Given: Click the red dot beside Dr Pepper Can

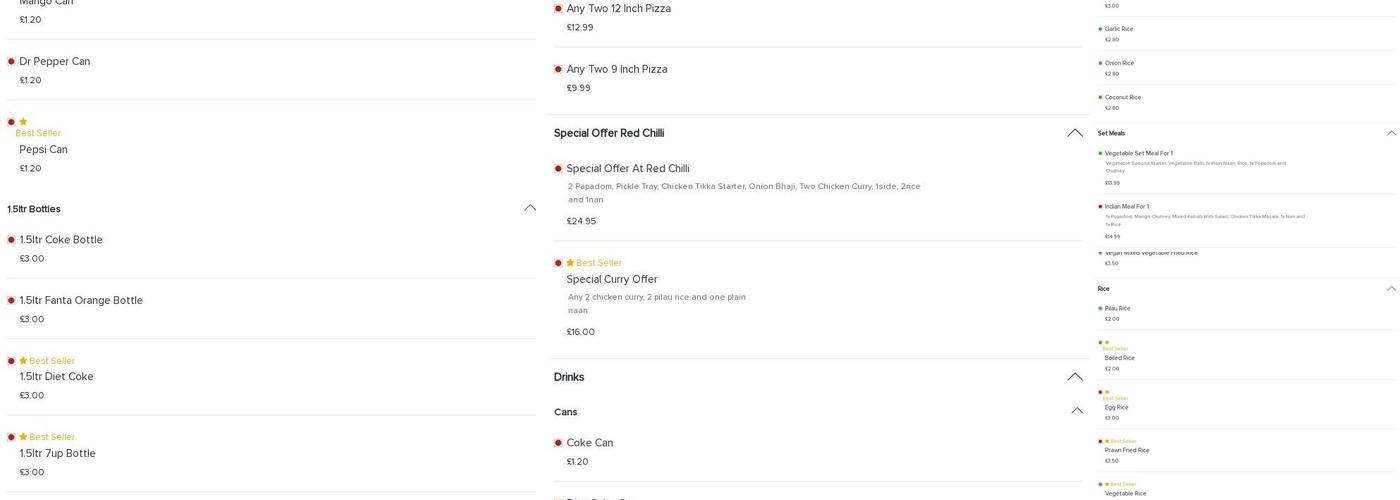Looking at the screenshot, I should [x=11, y=62].
